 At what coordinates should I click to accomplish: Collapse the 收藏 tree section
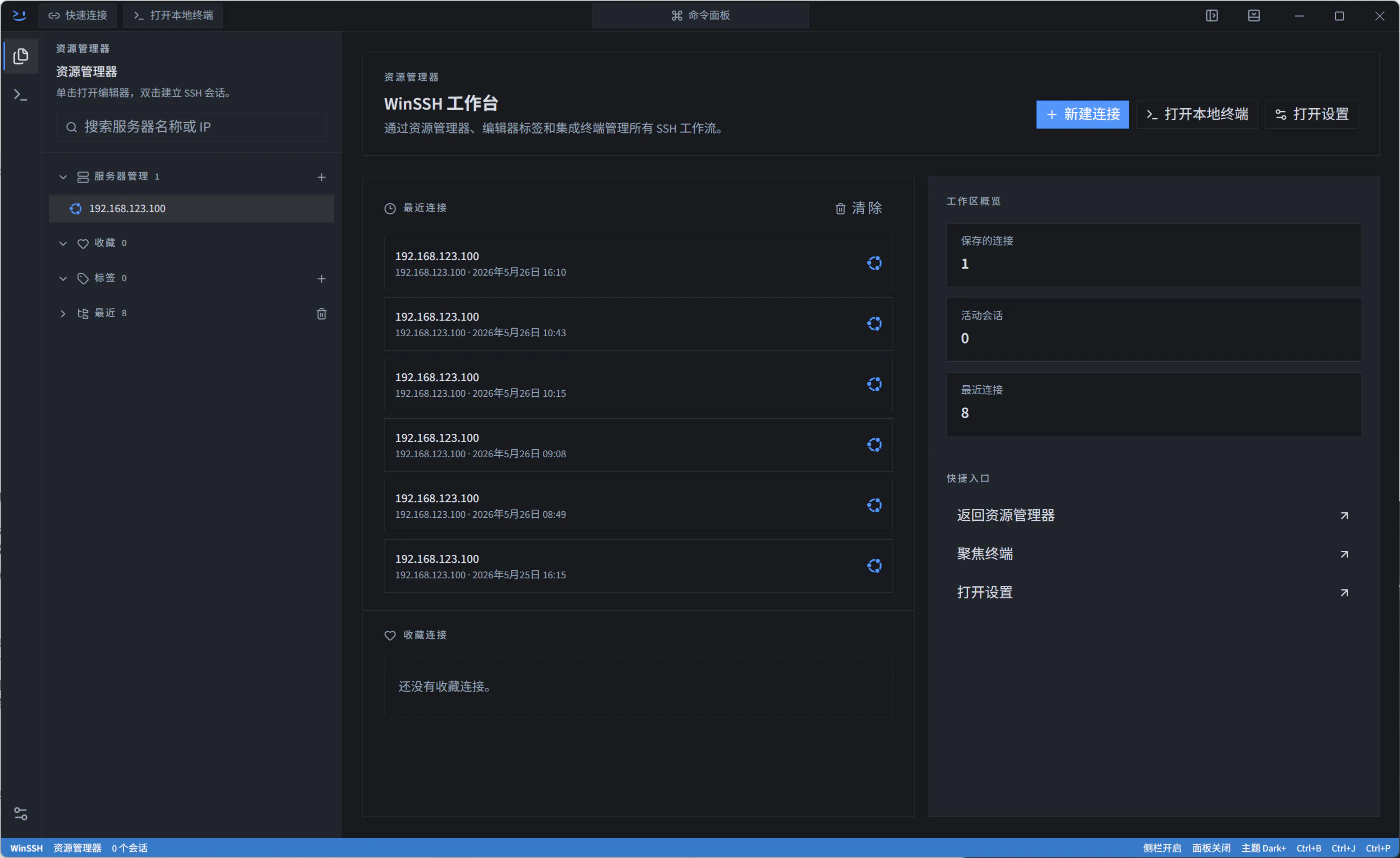63,243
